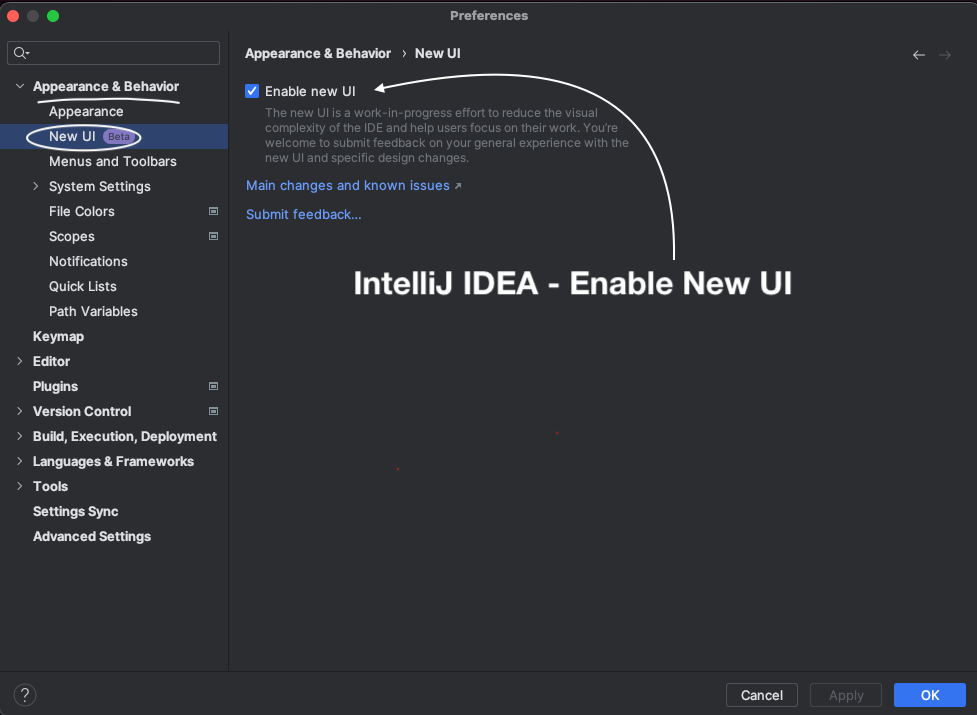This screenshot has width=977, height=715.
Task: Expand the Build, Execution, Deployment section
Action: click(20, 436)
